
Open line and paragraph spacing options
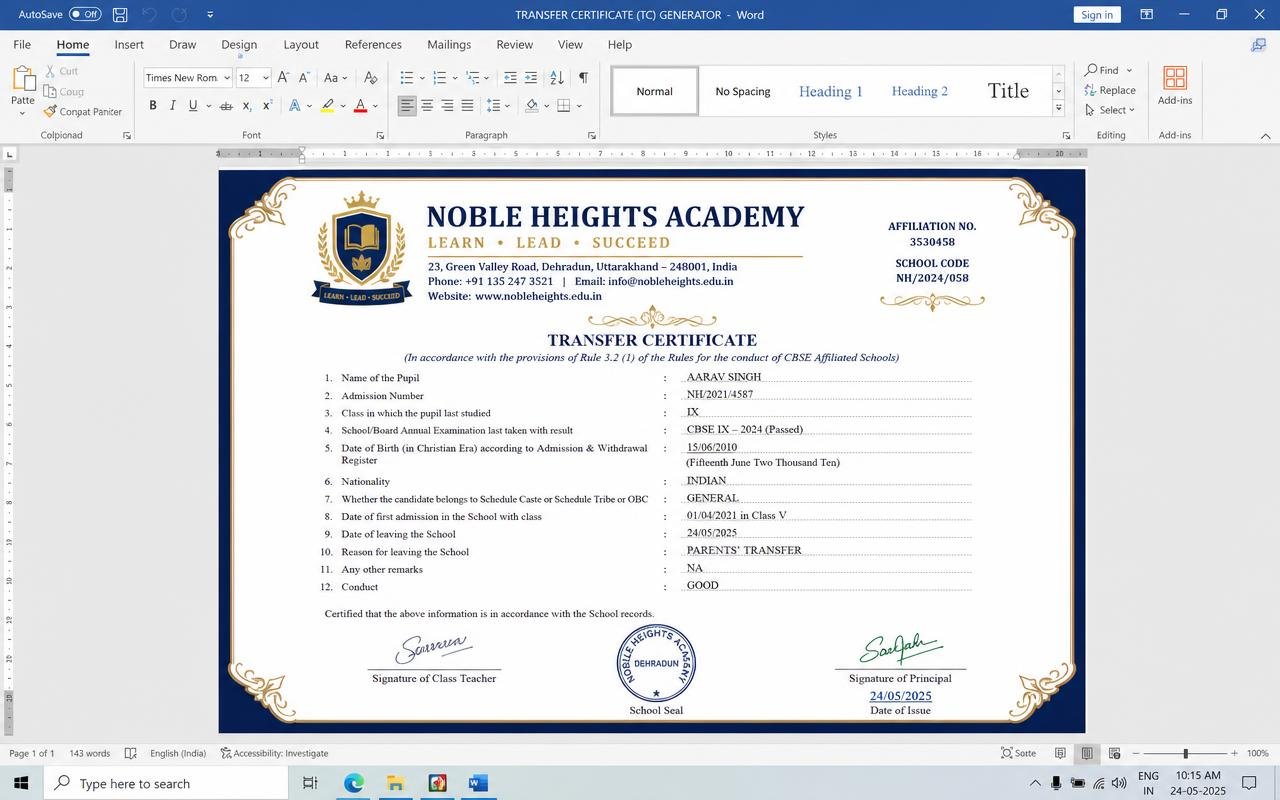point(497,105)
